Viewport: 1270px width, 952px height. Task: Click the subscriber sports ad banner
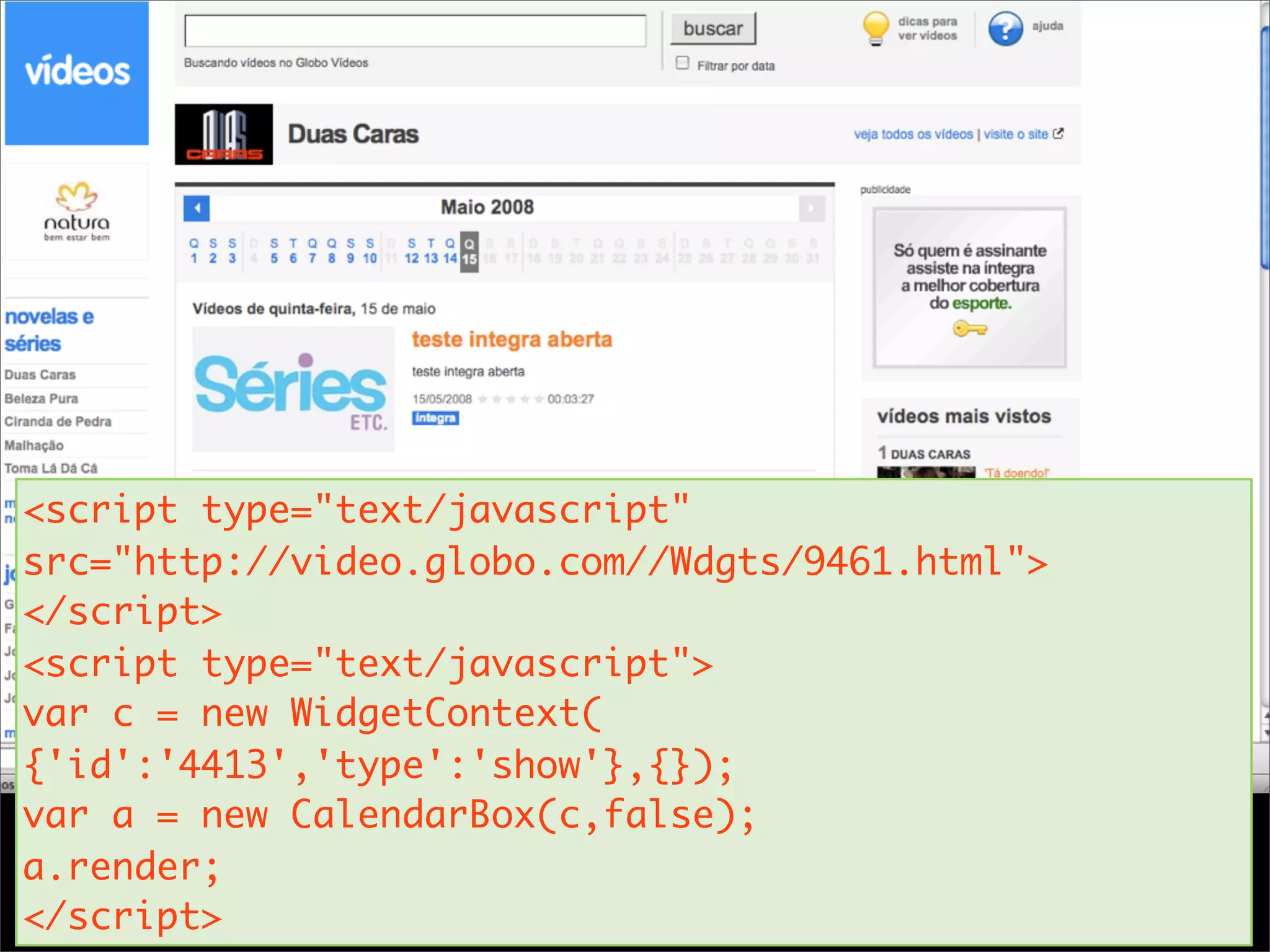[x=970, y=288]
